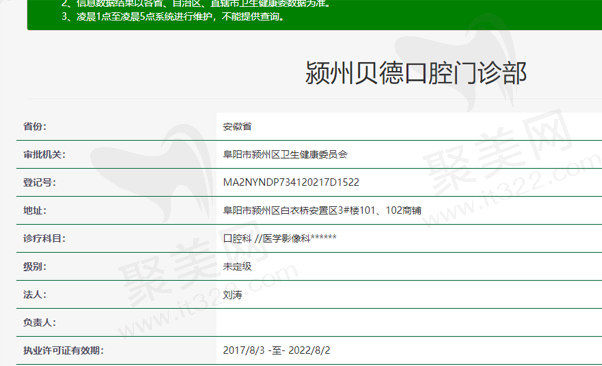Select the title 颍州贝德口腔门诊部
Screen dimensions: 602x366
pyautogui.click(x=416, y=73)
